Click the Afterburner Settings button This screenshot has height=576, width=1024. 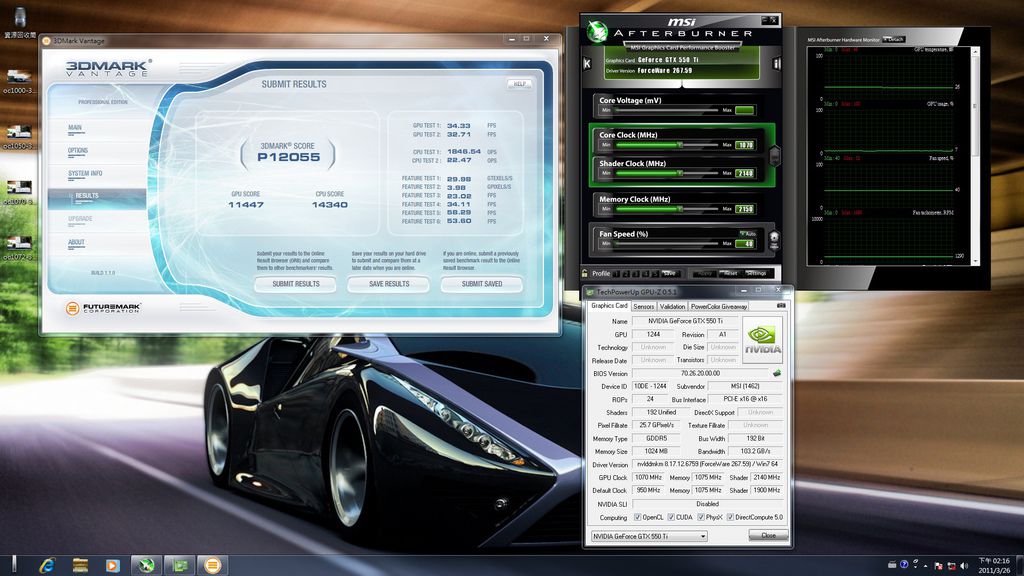[x=756, y=273]
